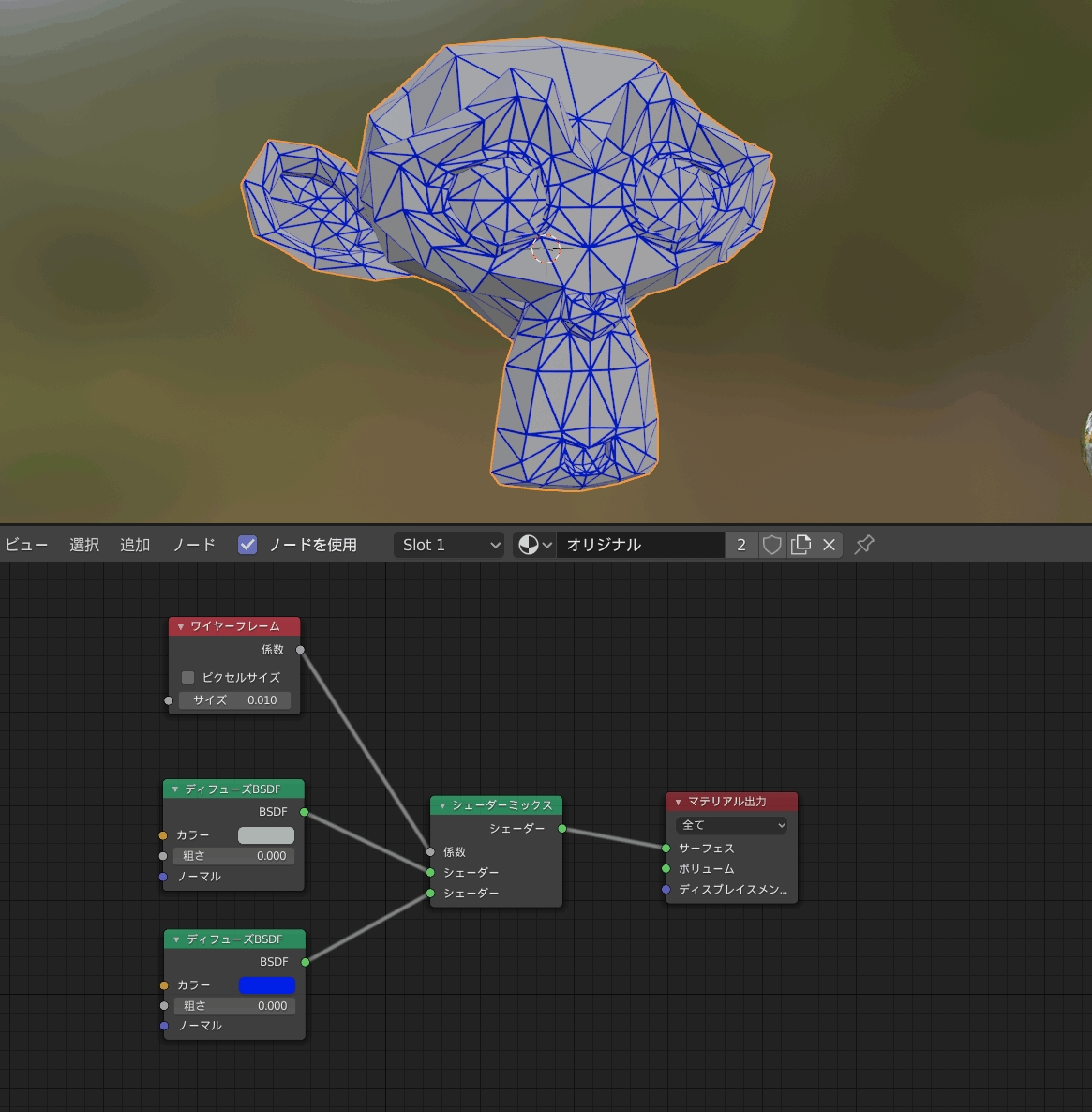Click the 3D cursor in the viewport
Viewport: 1092px width, 1112px height.
coord(546,249)
